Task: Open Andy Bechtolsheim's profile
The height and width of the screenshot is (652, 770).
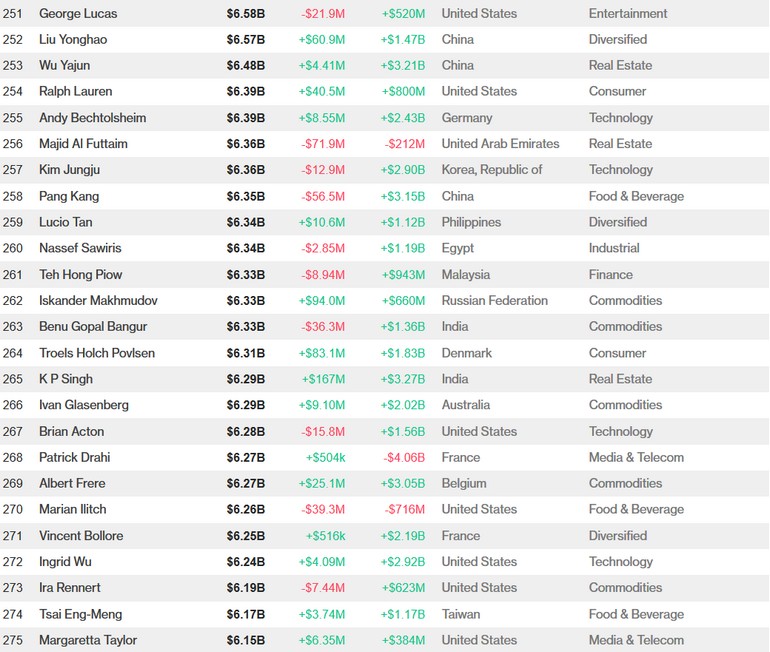Action: click(x=92, y=117)
